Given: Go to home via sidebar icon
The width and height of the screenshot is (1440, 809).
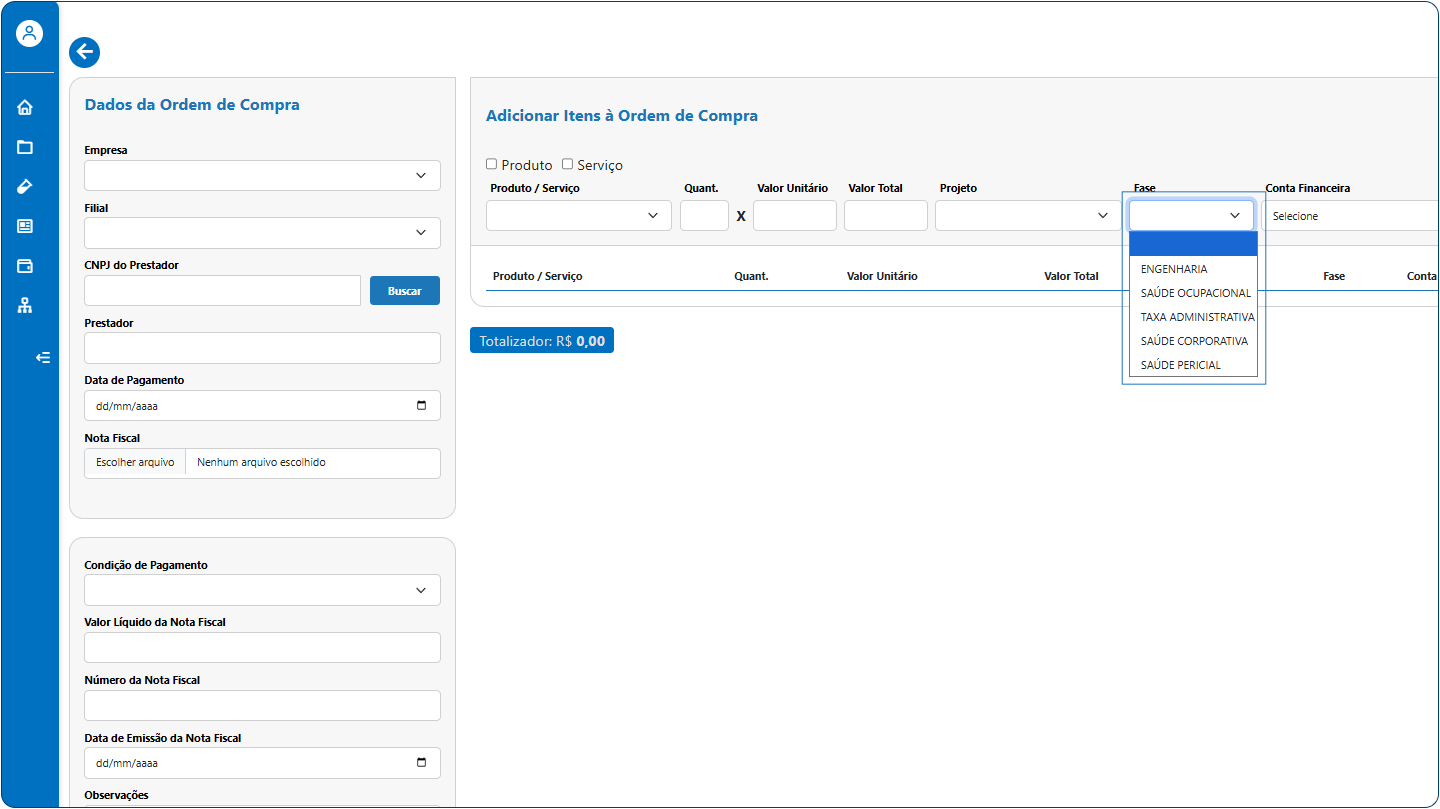Looking at the screenshot, I should [25, 108].
